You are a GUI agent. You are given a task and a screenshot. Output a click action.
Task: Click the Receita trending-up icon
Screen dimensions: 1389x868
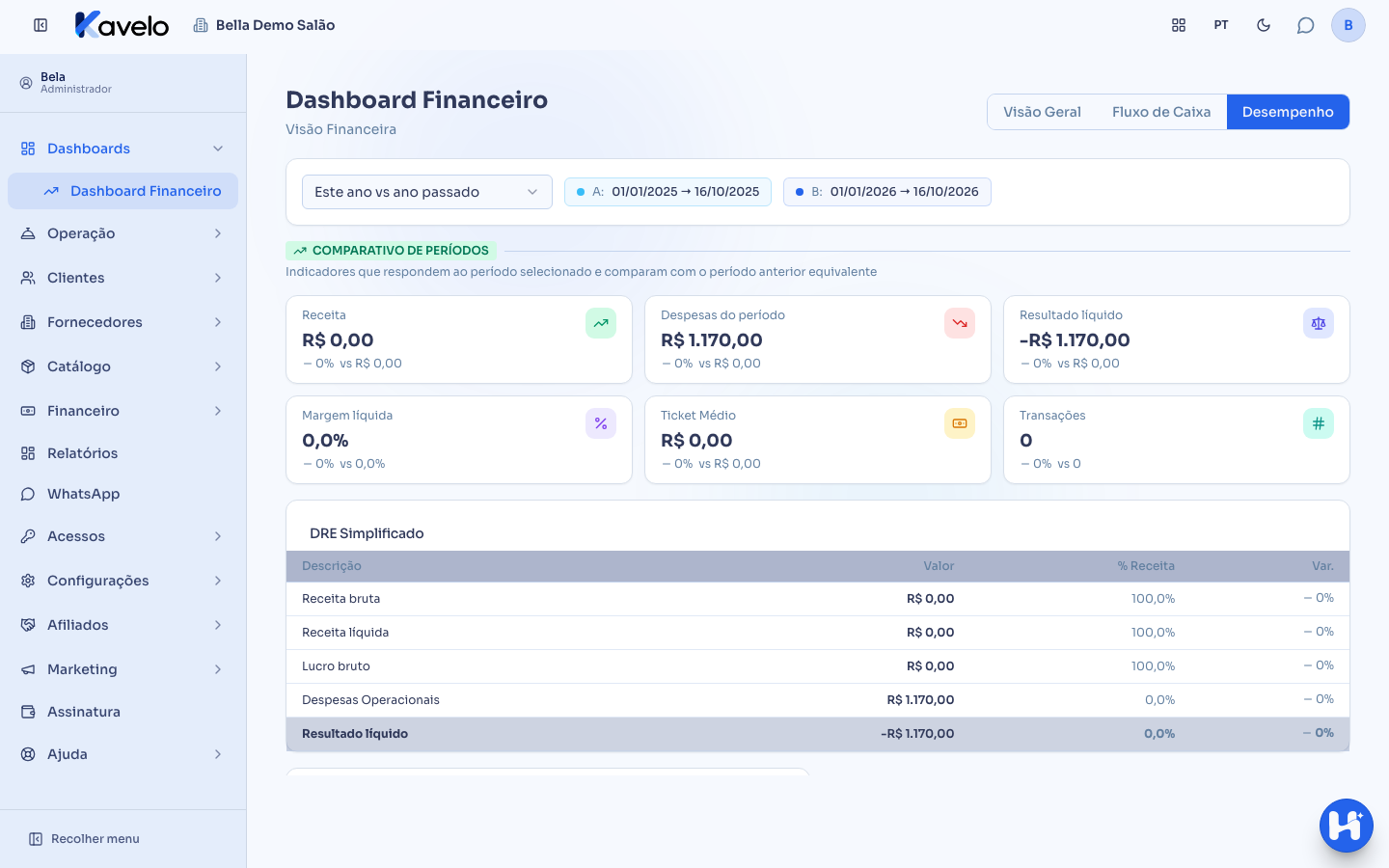[x=601, y=323]
